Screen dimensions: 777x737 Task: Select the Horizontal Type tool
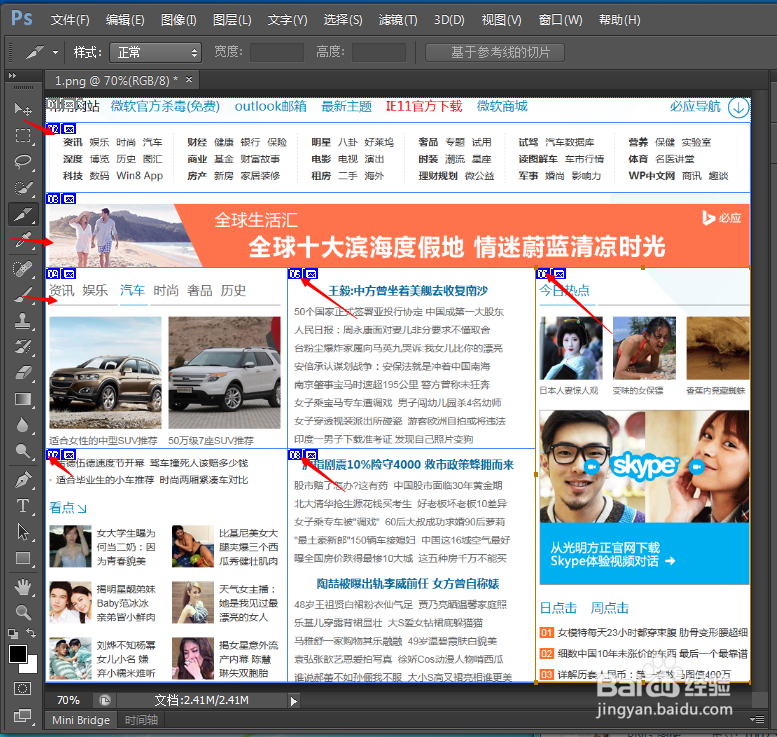tap(23, 506)
